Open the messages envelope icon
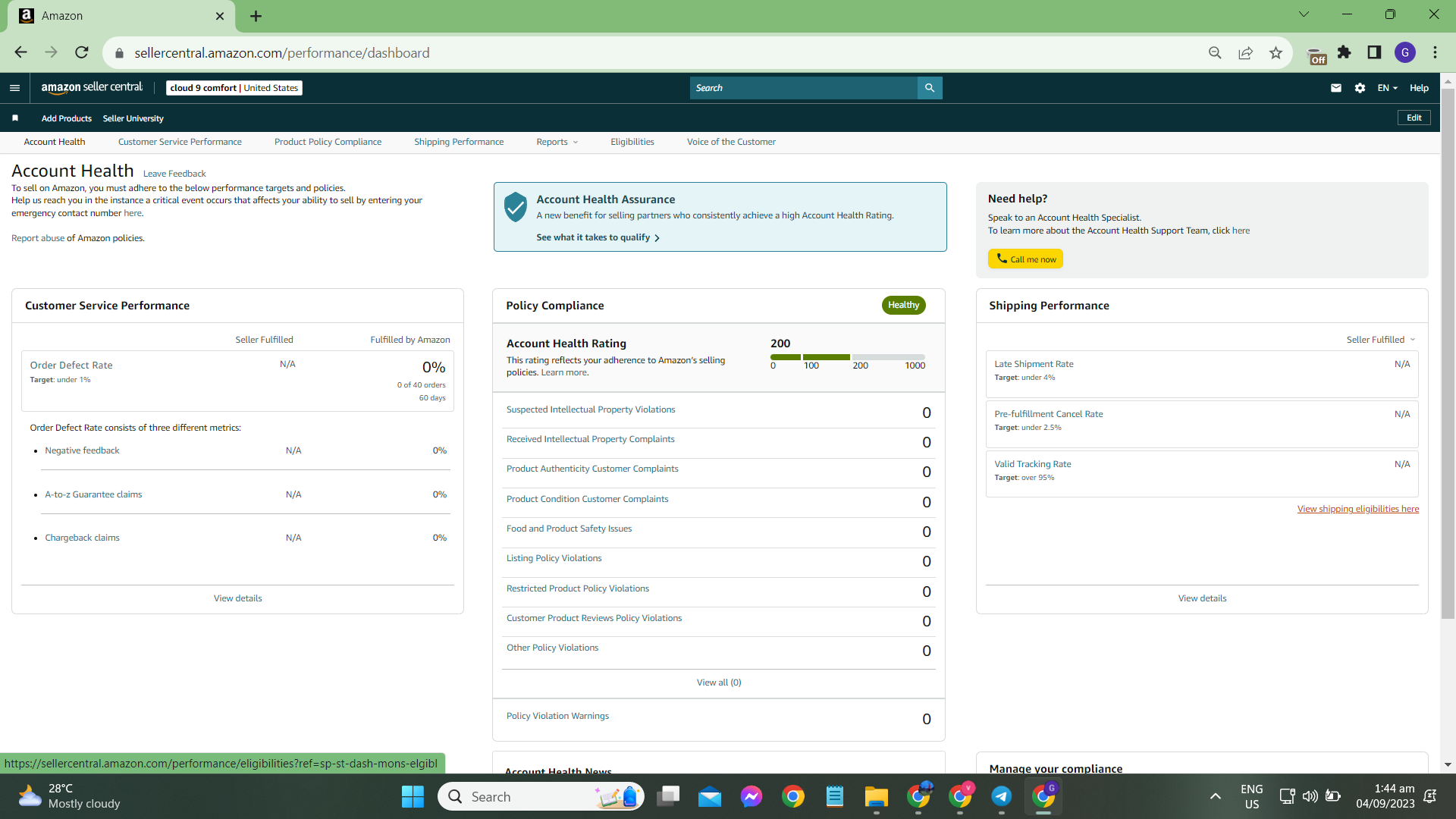 [x=1336, y=88]
